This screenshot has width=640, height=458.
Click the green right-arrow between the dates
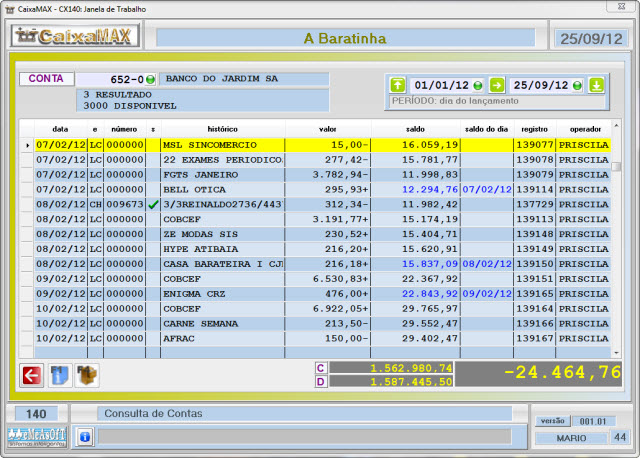coord(497,85)
